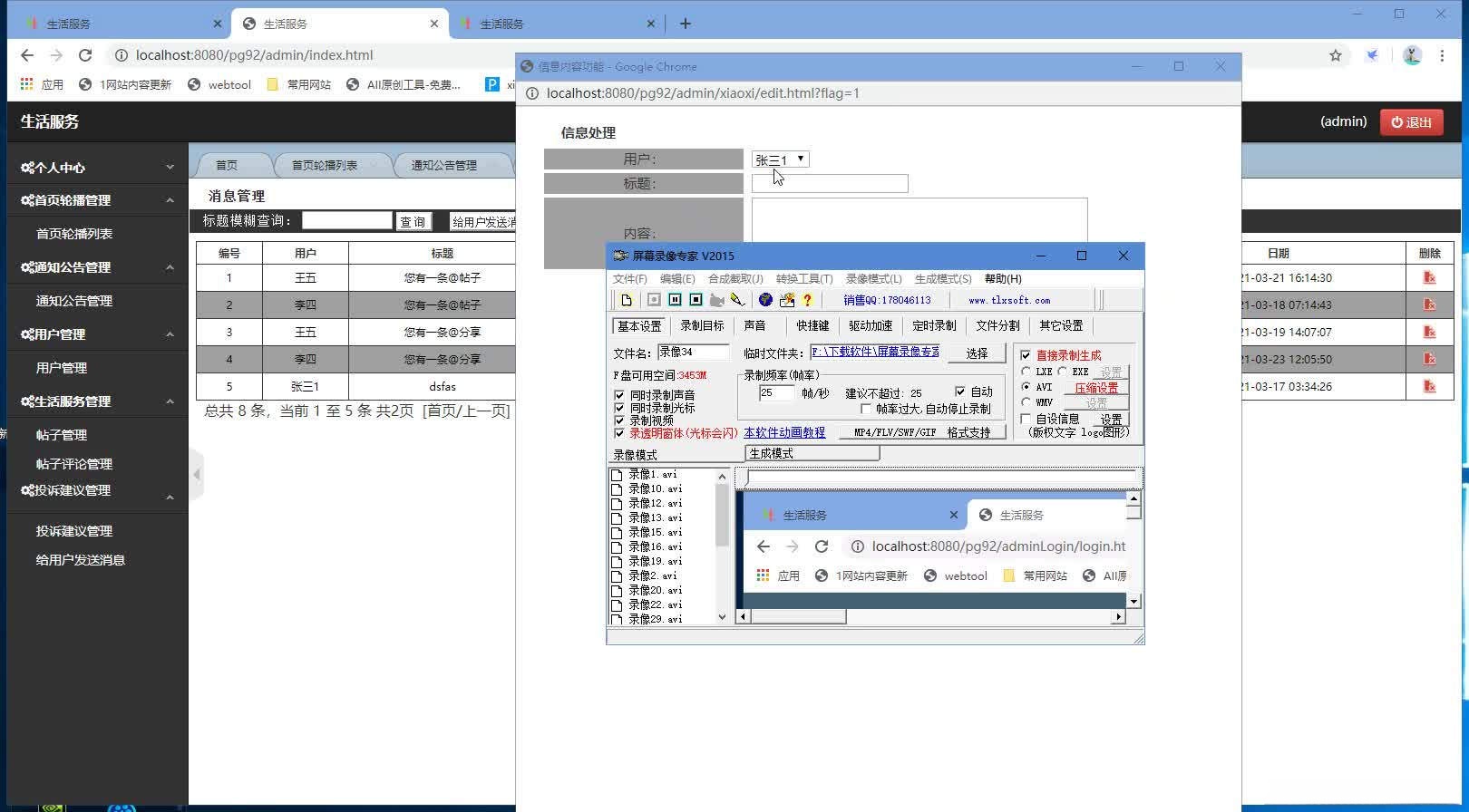Select the WMV format radio button
Image resolution: width=1469 pixels, height=812 pixels.
(1026, 402)
